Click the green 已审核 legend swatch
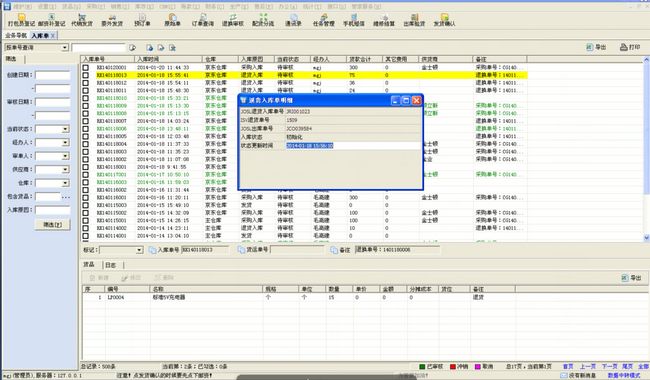This screenshot has height=380, width=650. point(422,367)
